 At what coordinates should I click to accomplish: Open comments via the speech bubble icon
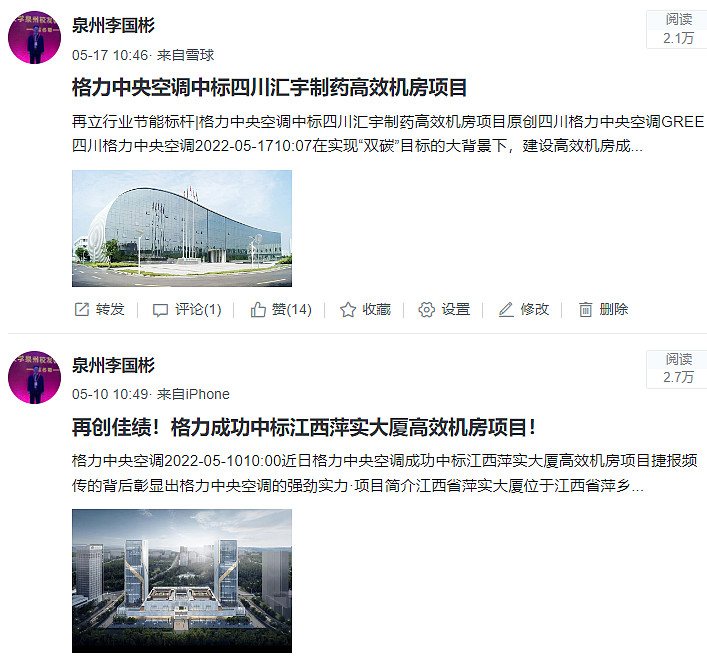pyautogui.click(x=160, y=310)
